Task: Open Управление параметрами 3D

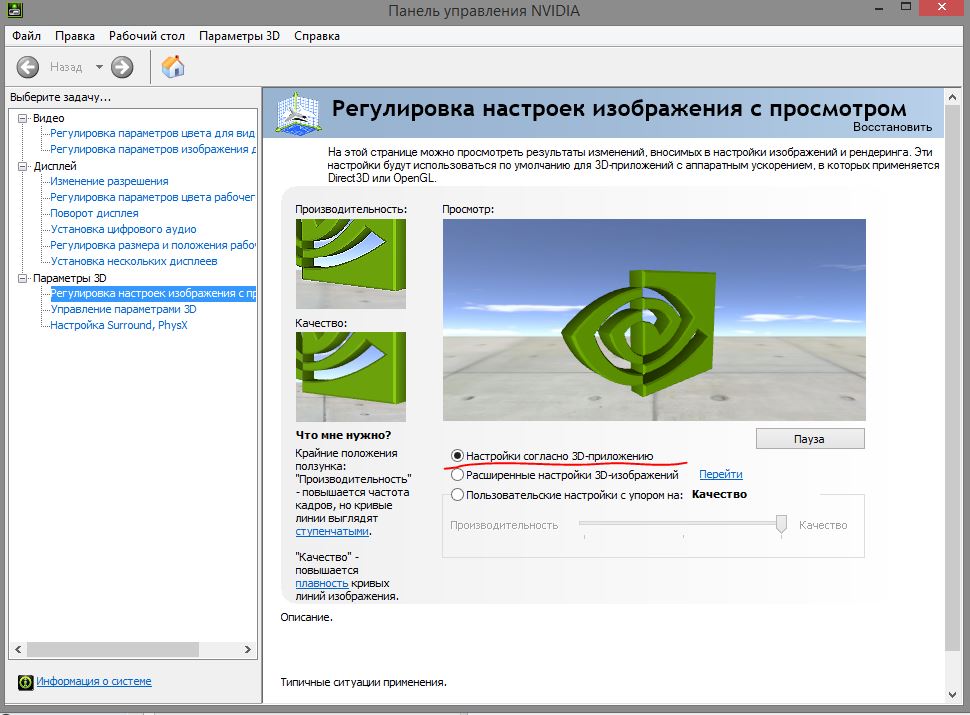Action: pyautogui.click(x=123, y=309)
